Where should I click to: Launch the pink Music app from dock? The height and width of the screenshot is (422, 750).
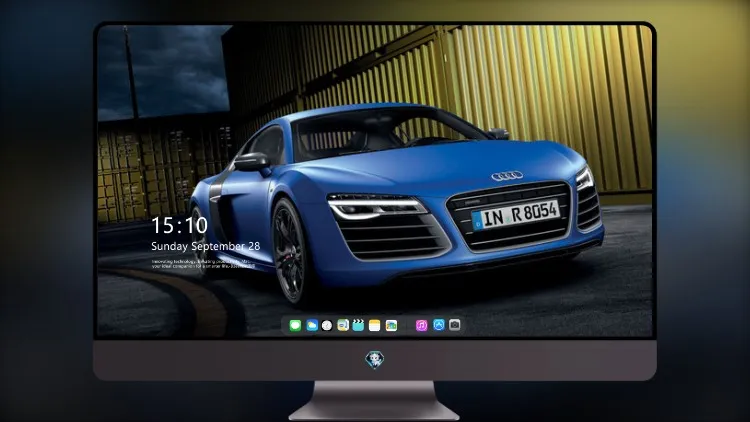[x=421, y=326]
